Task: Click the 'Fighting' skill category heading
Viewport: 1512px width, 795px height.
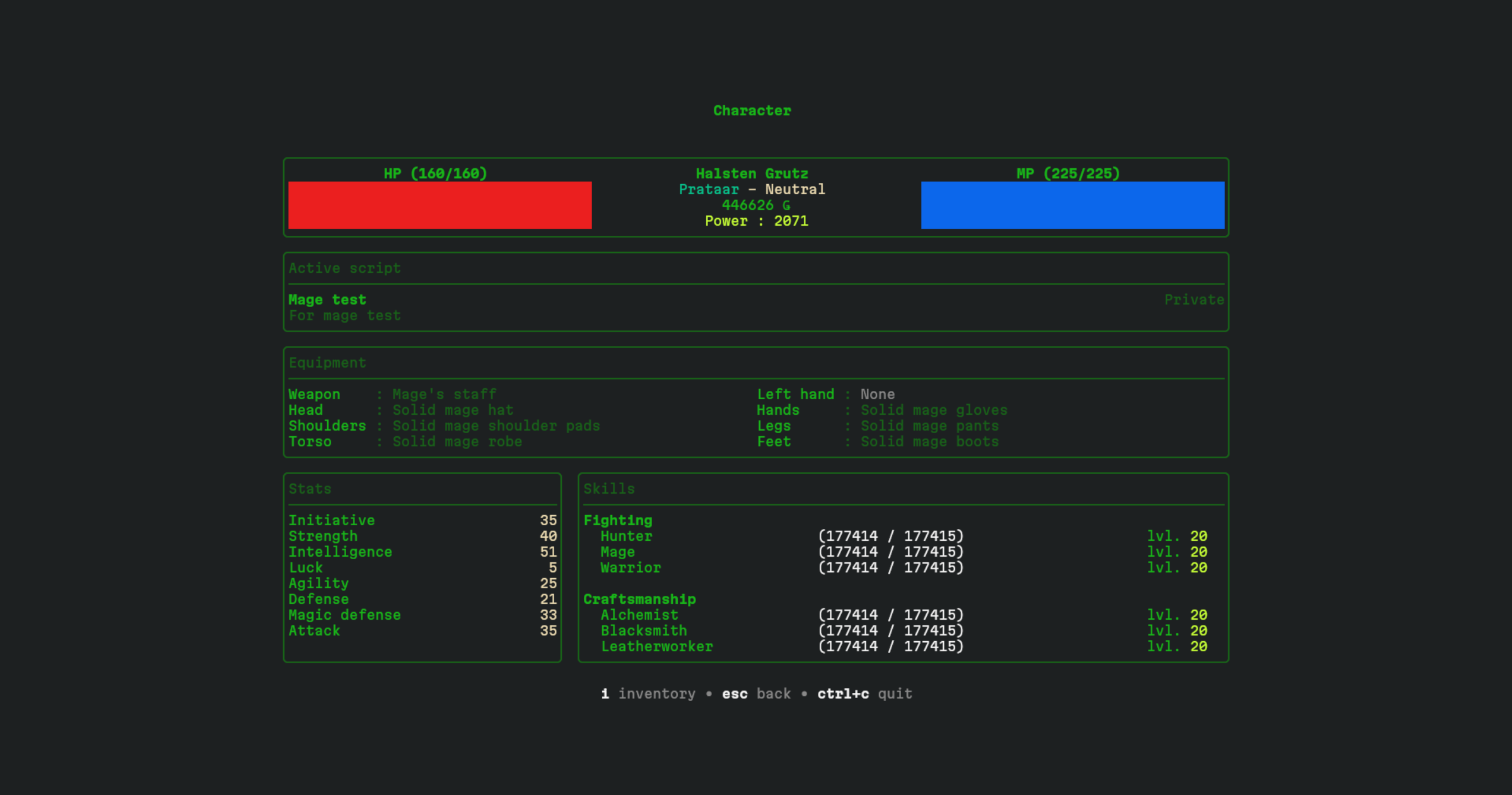Action: 618,520
